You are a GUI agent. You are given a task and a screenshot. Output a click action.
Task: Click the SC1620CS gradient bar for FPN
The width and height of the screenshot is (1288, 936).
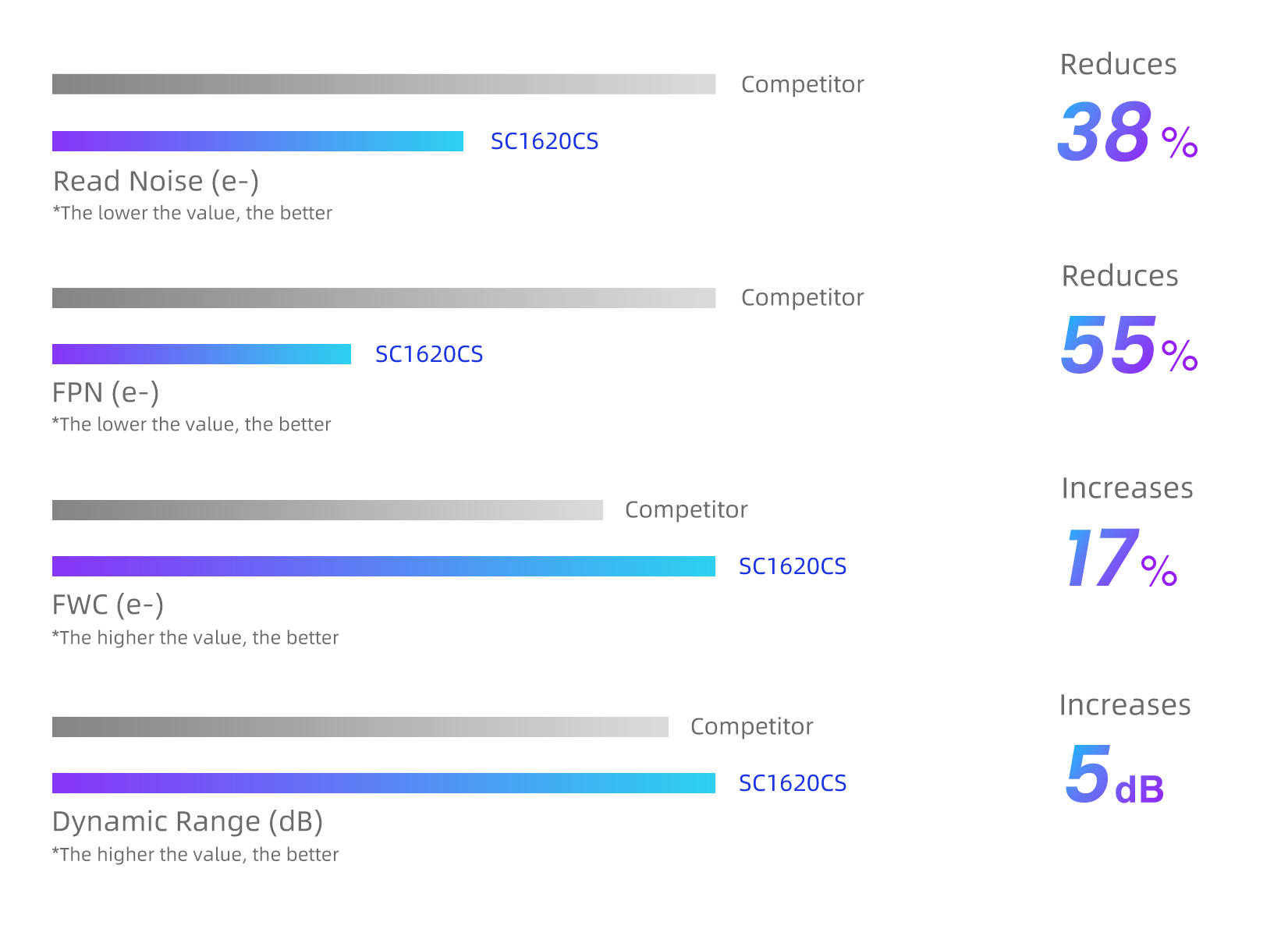pyautogui.click(x=201, y=354)
